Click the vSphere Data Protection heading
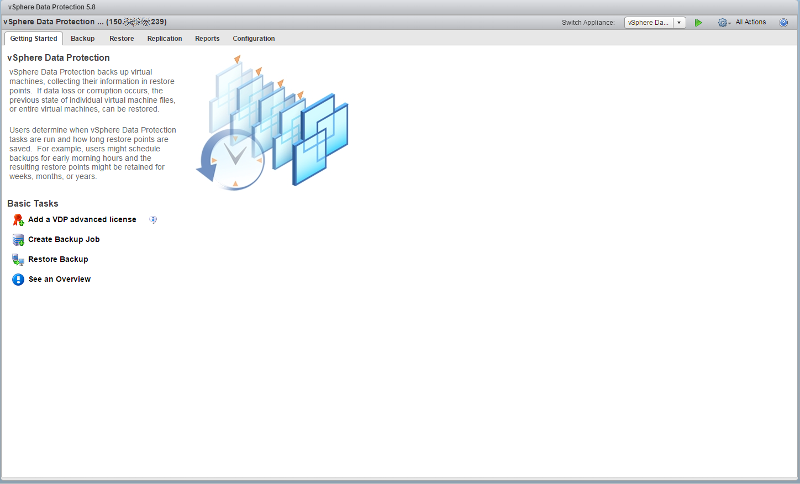800x484 pixels. (x=59, y=58)
